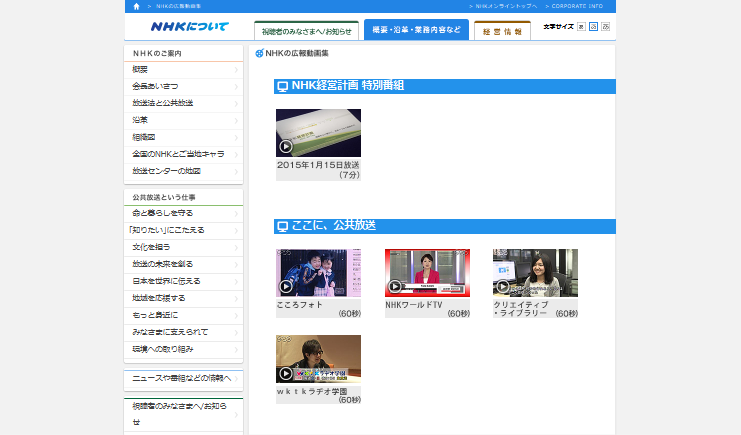
Task: Switch to the 概要・沿革・業務内容など tab
Action: (x=416, y=29)
